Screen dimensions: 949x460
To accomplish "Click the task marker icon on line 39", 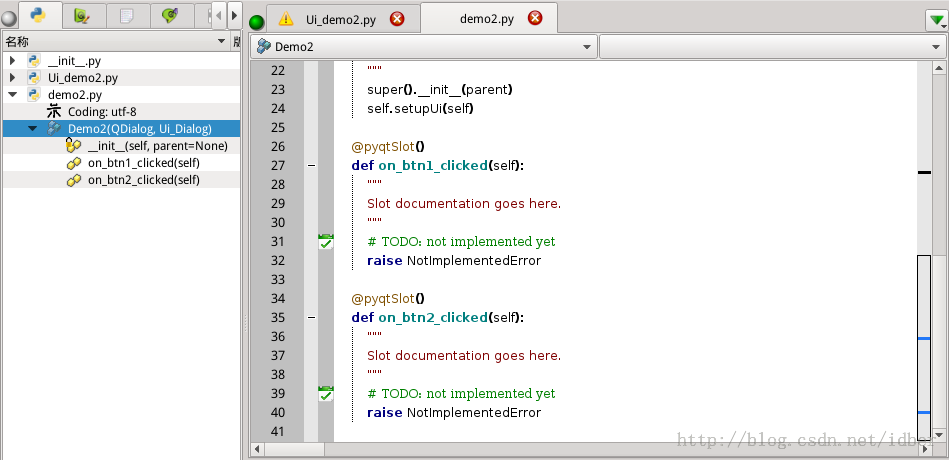I will point(326,393).
